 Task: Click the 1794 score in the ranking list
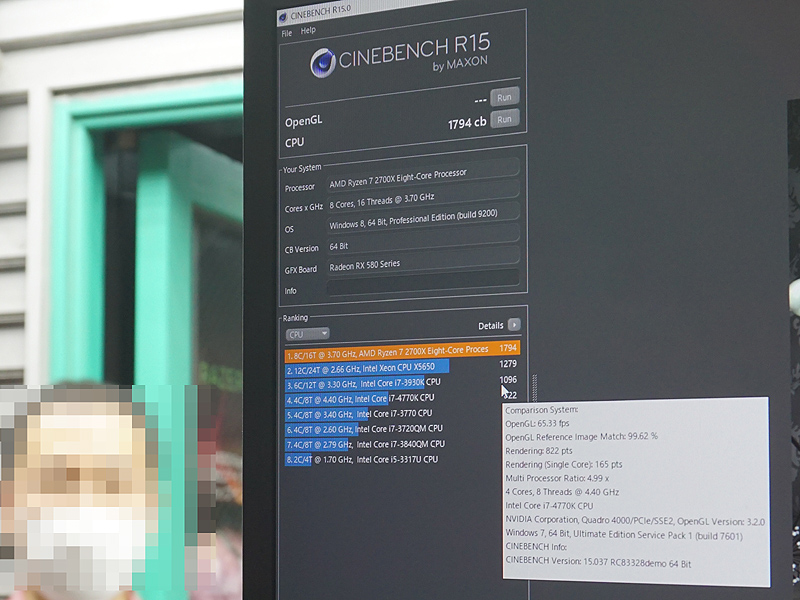tap(508, 348)
